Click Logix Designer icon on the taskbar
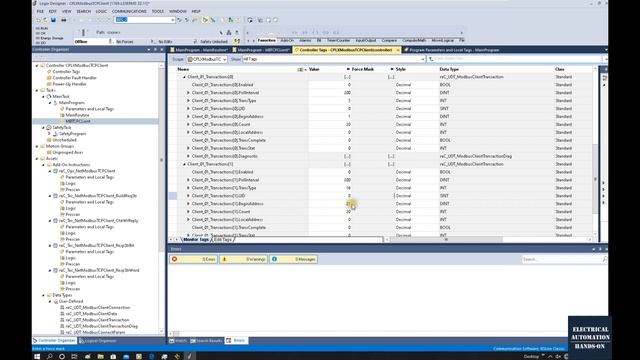Viewport: 640px width, 360px height. (189, 356)
